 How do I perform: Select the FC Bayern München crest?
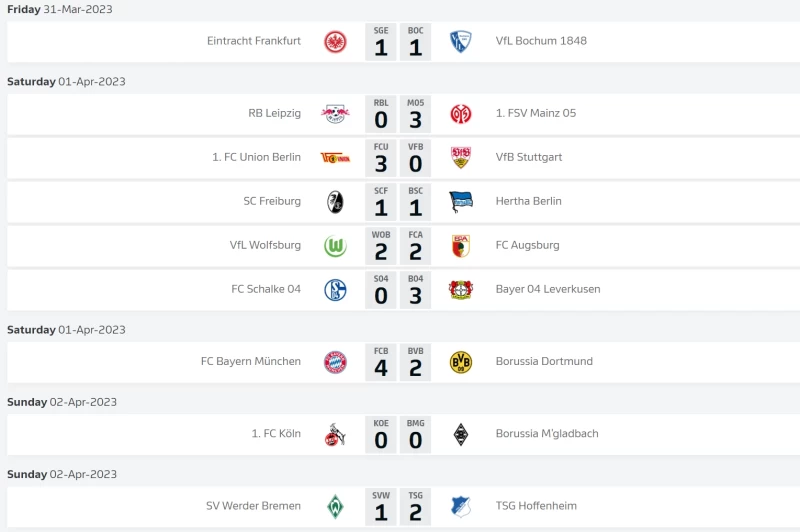coord(335,362)
